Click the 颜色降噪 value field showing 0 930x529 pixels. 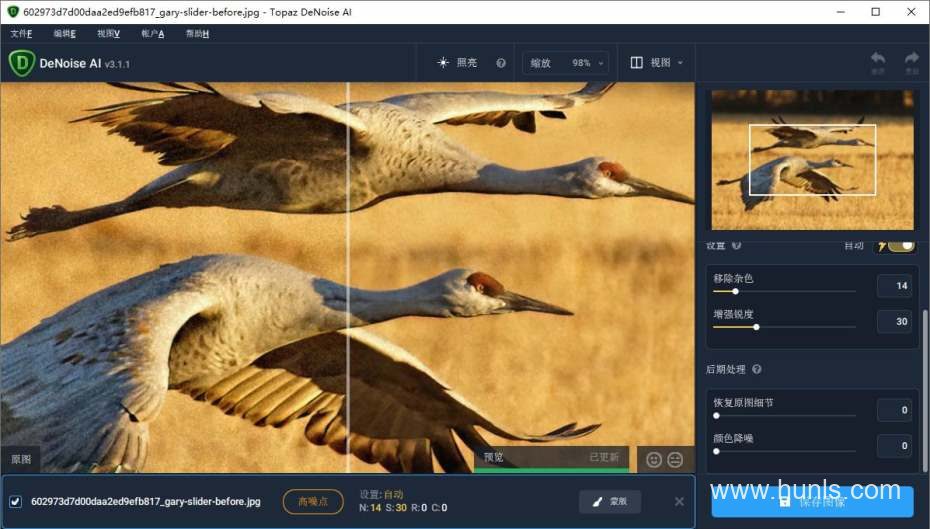pos(894,445)
